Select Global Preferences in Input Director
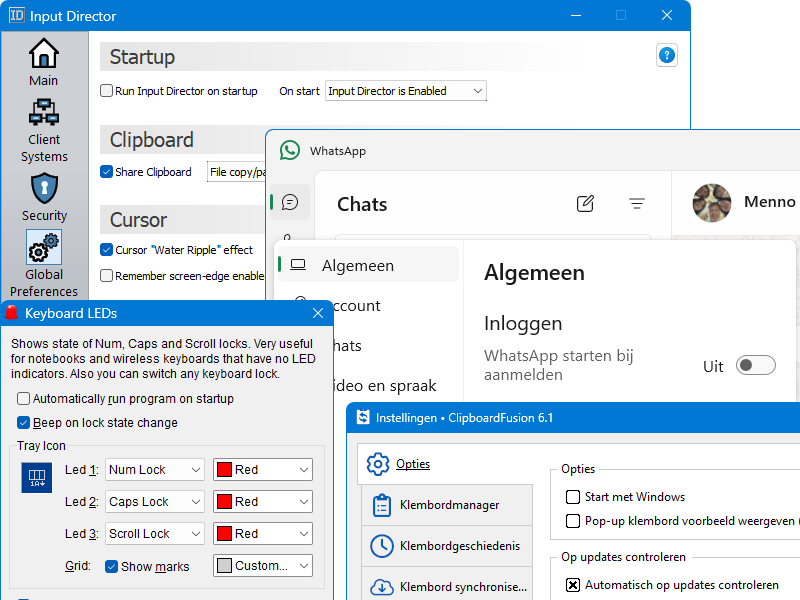The height and width of the screenshot is (600, 800). pos(44,263)
